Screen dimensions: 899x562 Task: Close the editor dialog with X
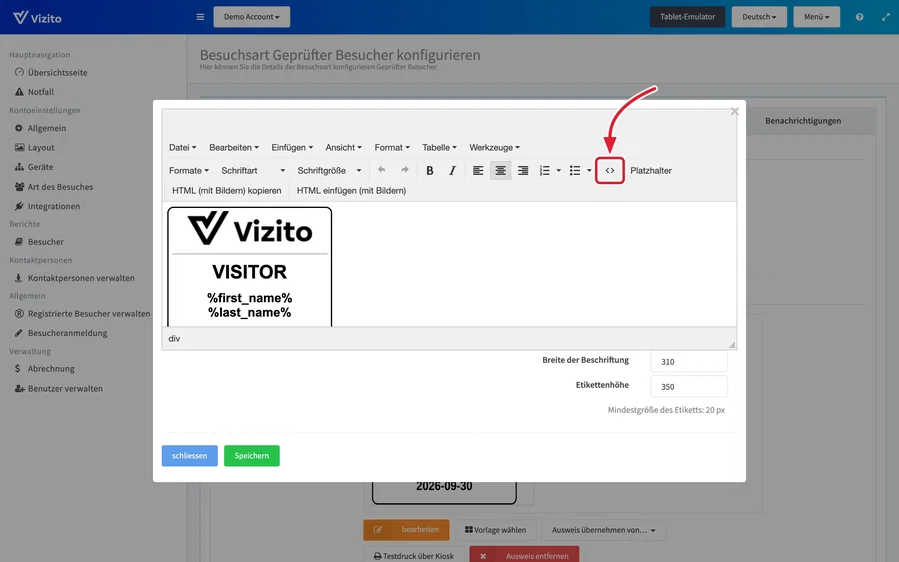pyautogui.click(x=734, y=111)
